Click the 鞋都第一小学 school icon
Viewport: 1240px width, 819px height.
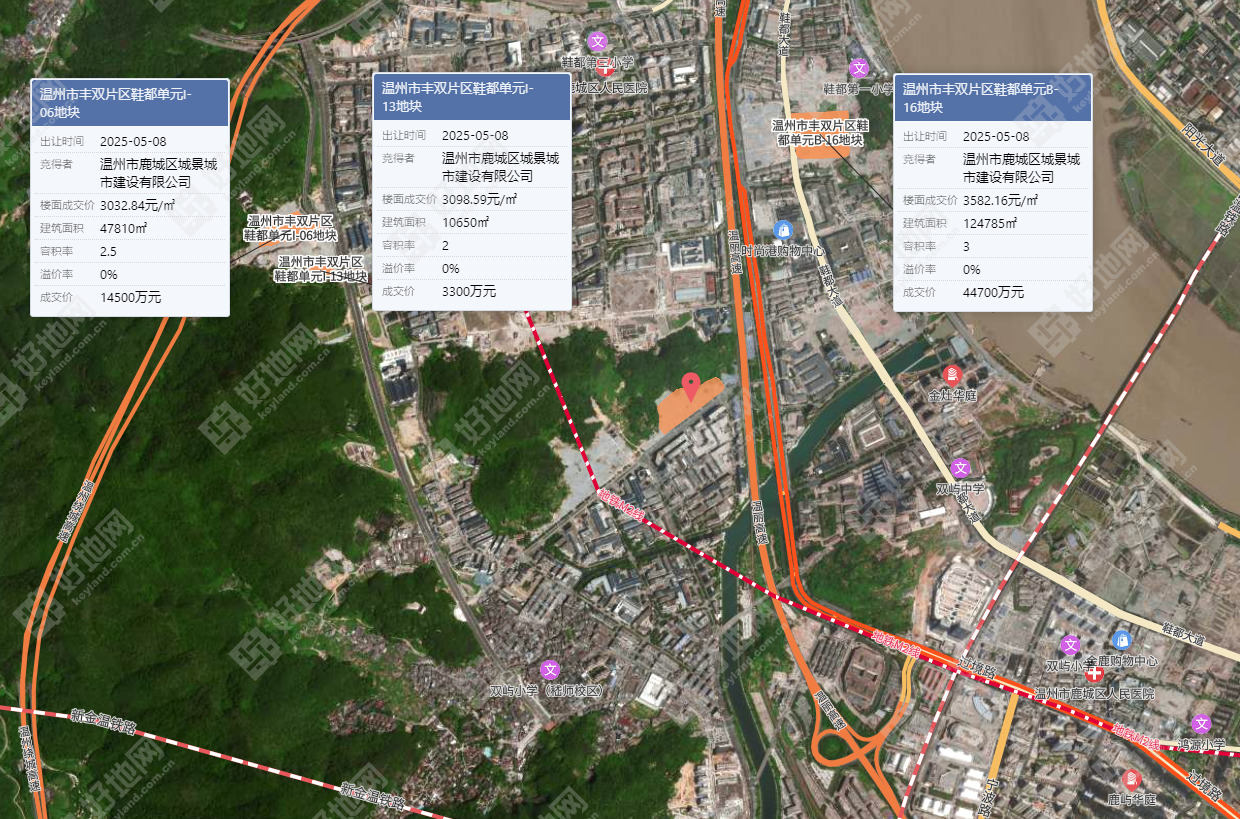858,68
